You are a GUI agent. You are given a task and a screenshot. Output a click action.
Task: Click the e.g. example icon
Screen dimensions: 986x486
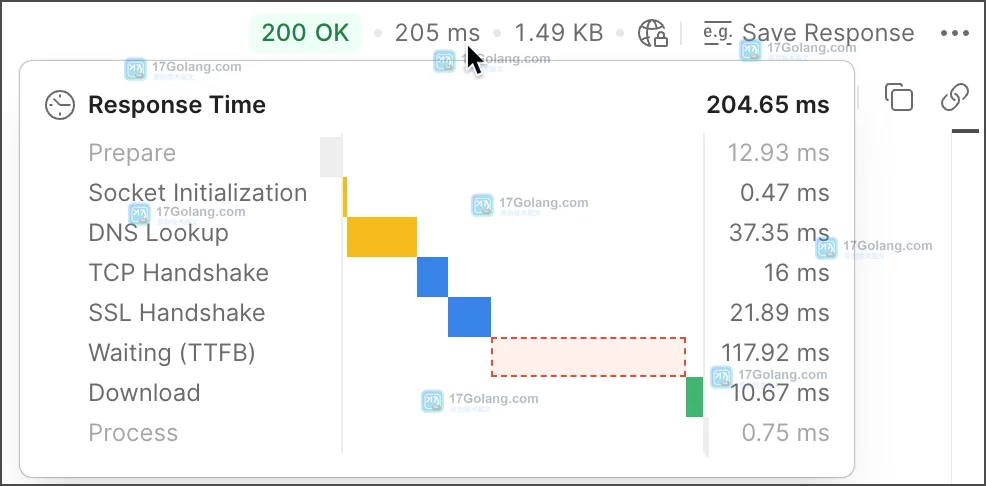717,33
